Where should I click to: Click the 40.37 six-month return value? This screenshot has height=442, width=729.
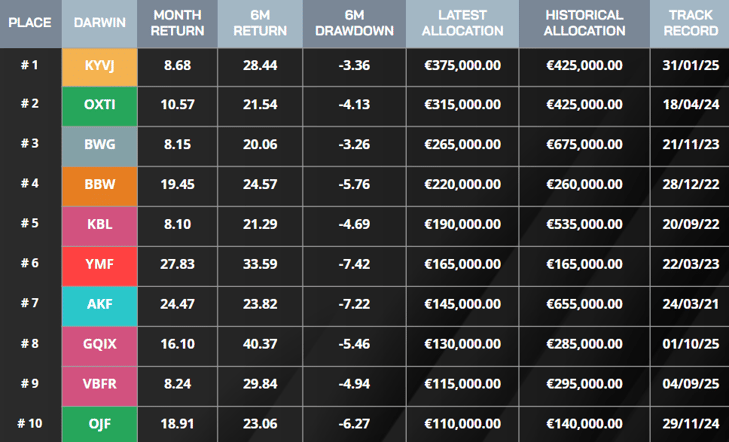(259, 343)
